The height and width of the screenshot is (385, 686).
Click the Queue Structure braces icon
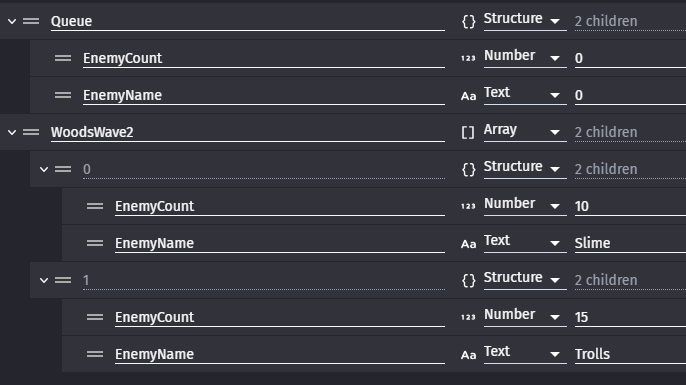coord(469,21)
